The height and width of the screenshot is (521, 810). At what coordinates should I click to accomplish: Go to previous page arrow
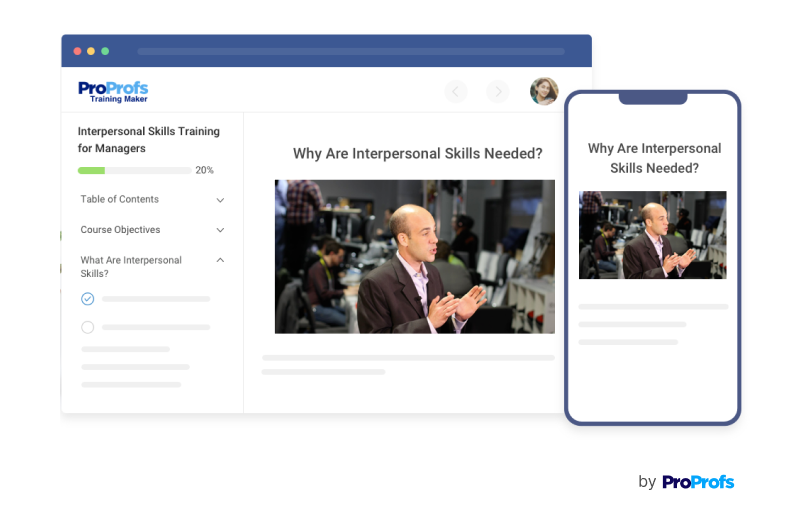456,92
